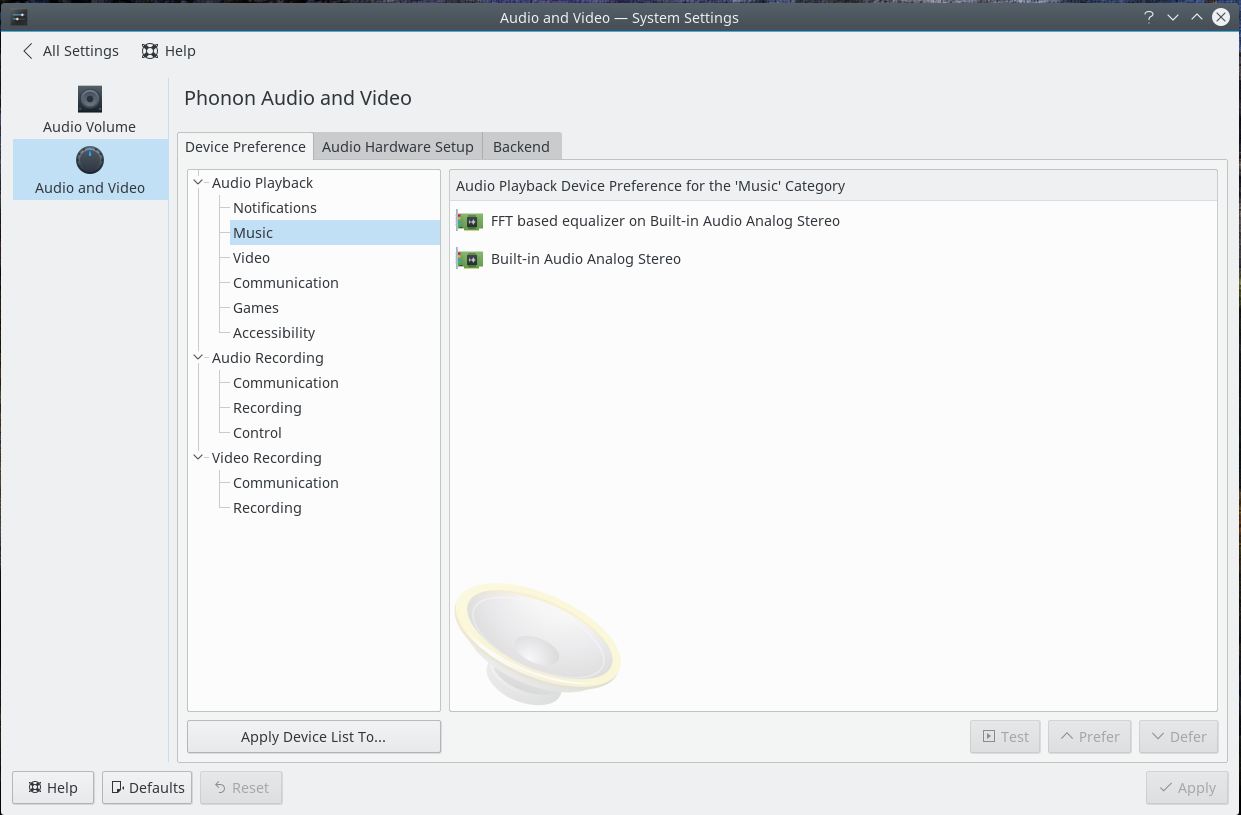This screenshot has width=1241, height=815.
Task: Select the Music category
Action: click(x=335, y=233)
